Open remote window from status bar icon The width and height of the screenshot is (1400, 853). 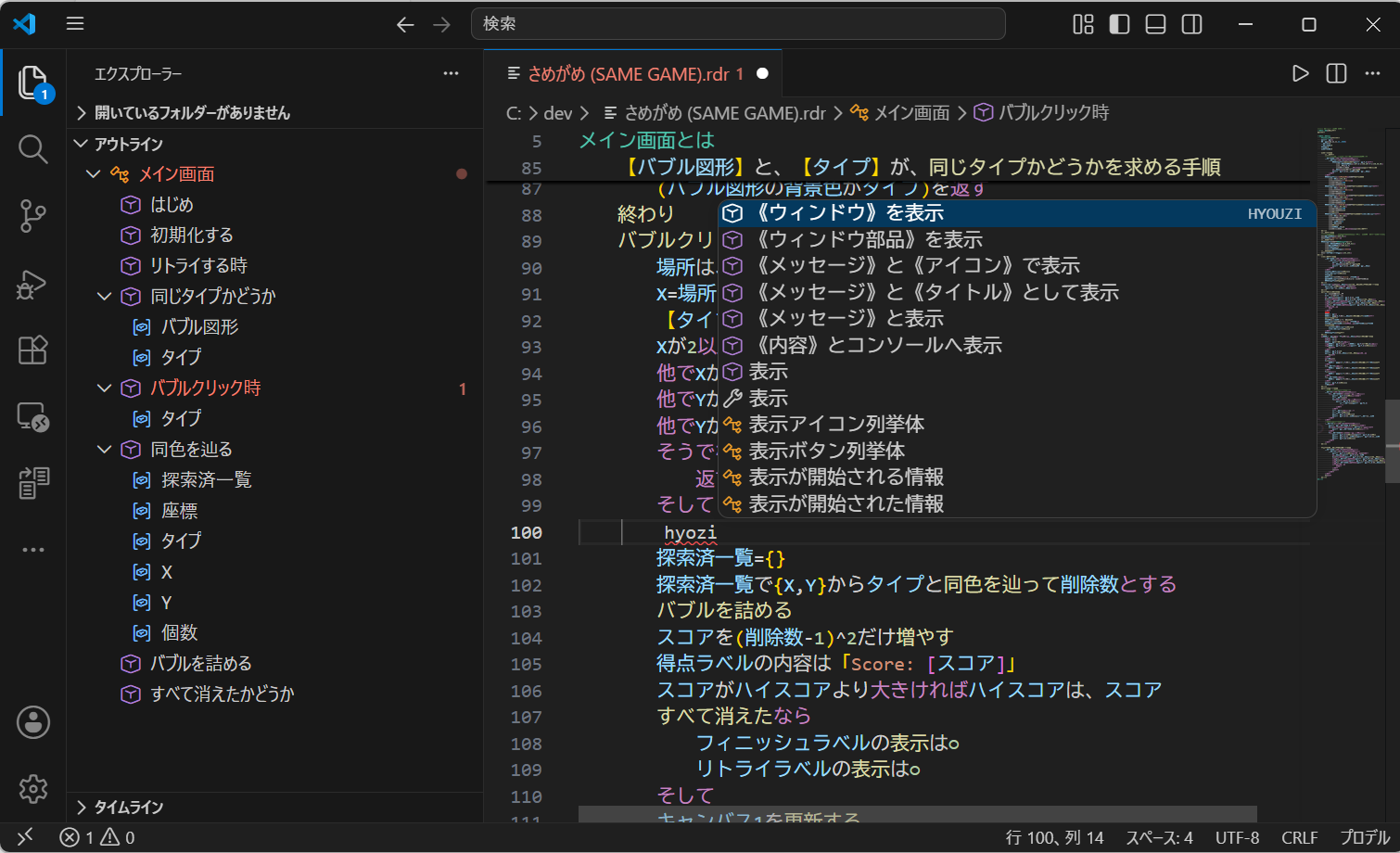tap(25, 837)
